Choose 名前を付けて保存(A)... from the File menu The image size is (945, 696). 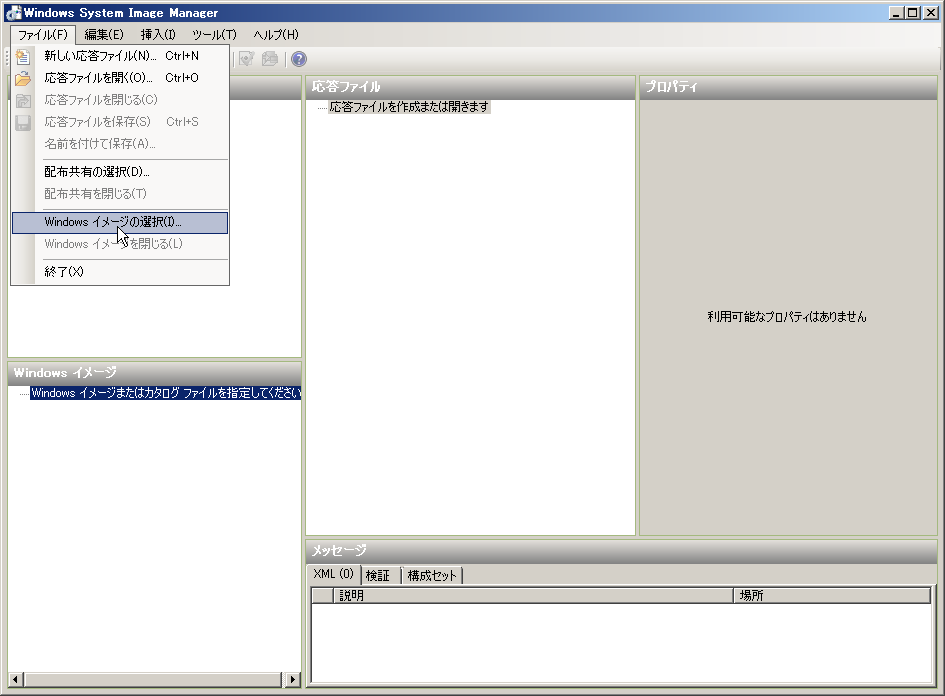tap(120, 144)
